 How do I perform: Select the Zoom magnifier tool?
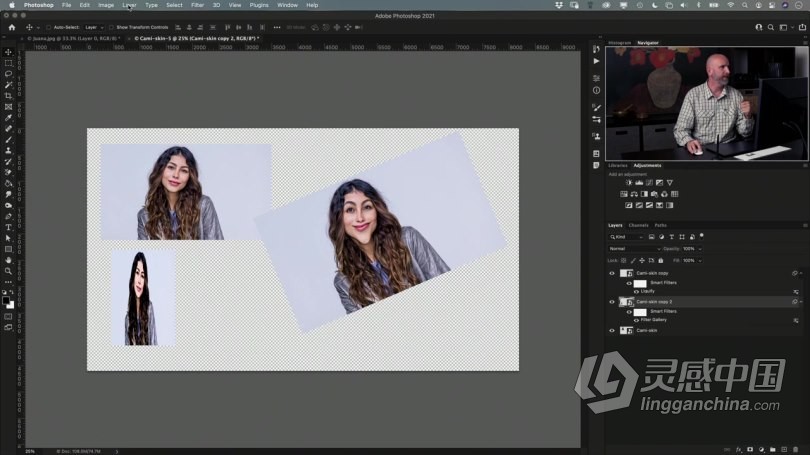[x=8, y=271]
